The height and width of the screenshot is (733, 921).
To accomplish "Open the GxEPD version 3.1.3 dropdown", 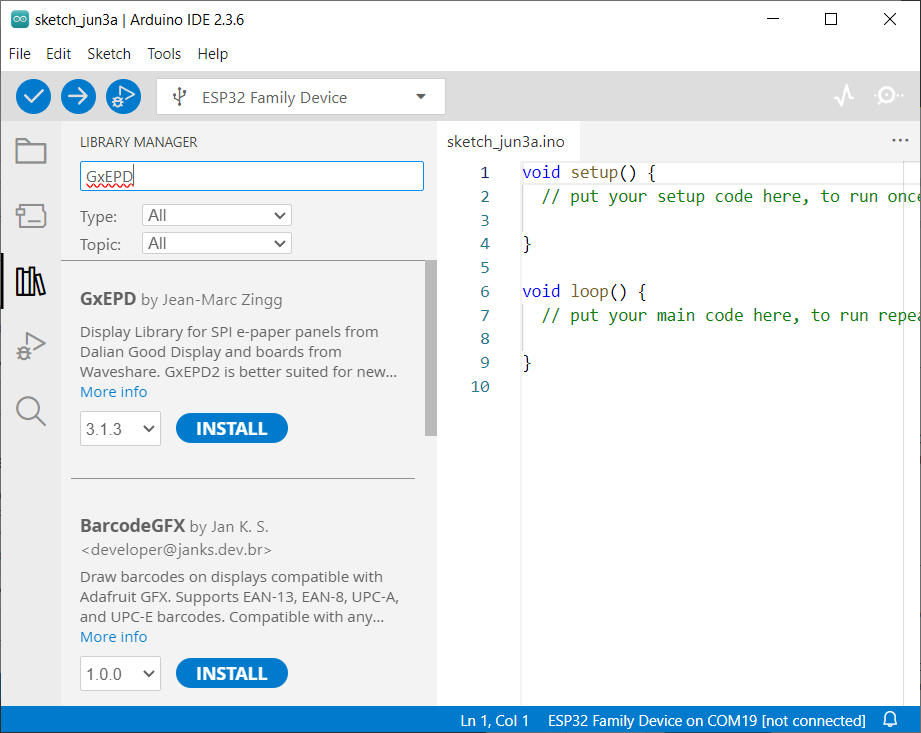I will [120, 429].
